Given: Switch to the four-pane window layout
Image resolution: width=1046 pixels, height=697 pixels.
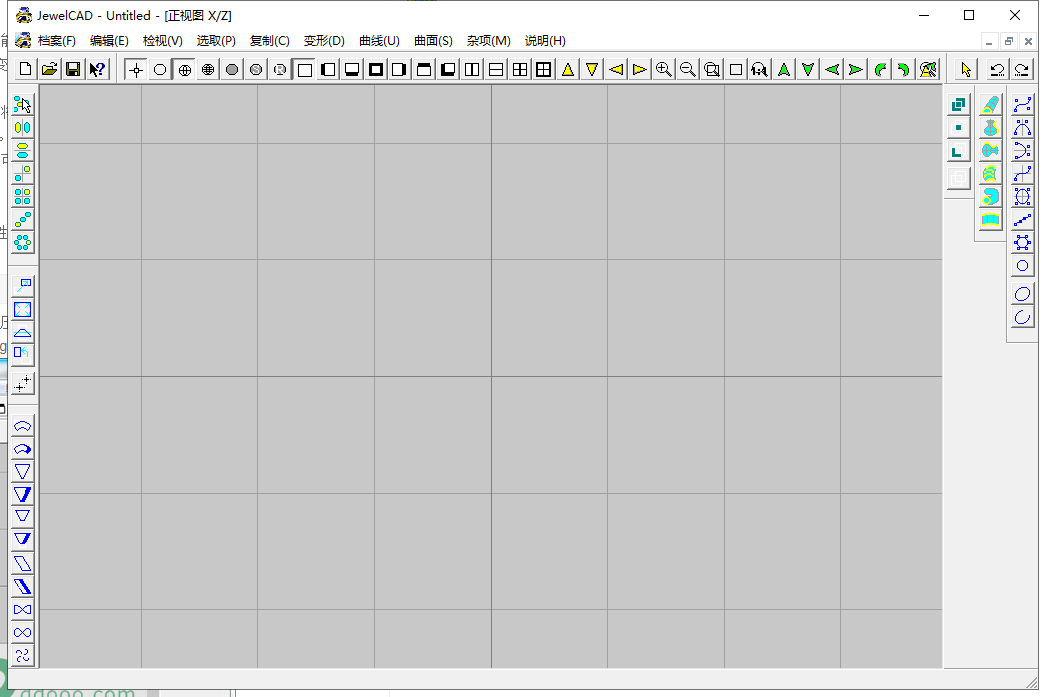Looking at the screenshot, I should [x=543, y=69].
